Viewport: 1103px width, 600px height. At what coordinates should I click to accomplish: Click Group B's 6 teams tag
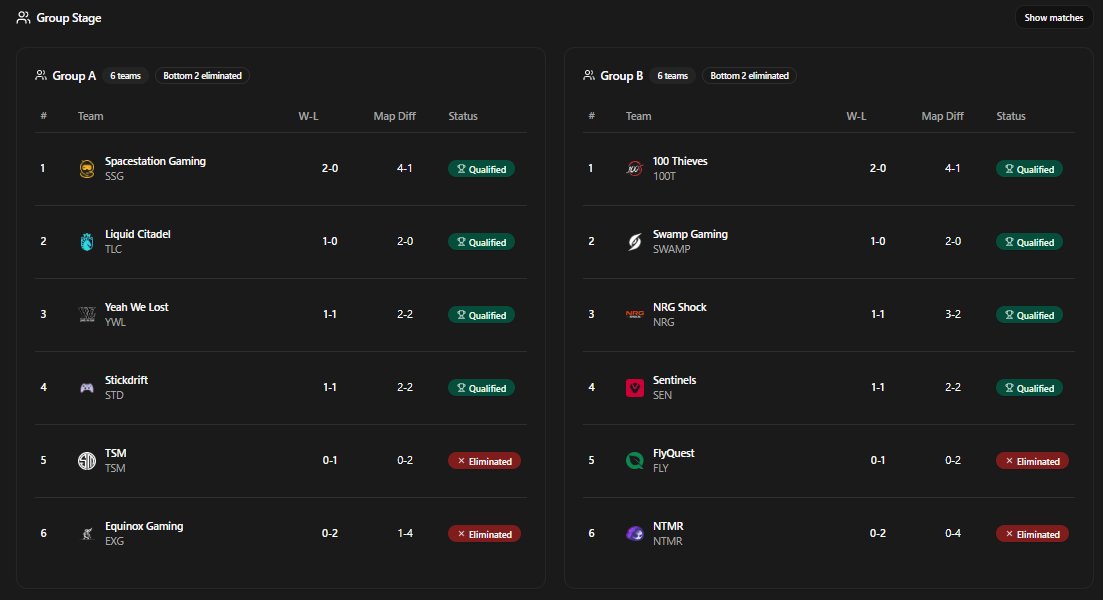672,75
